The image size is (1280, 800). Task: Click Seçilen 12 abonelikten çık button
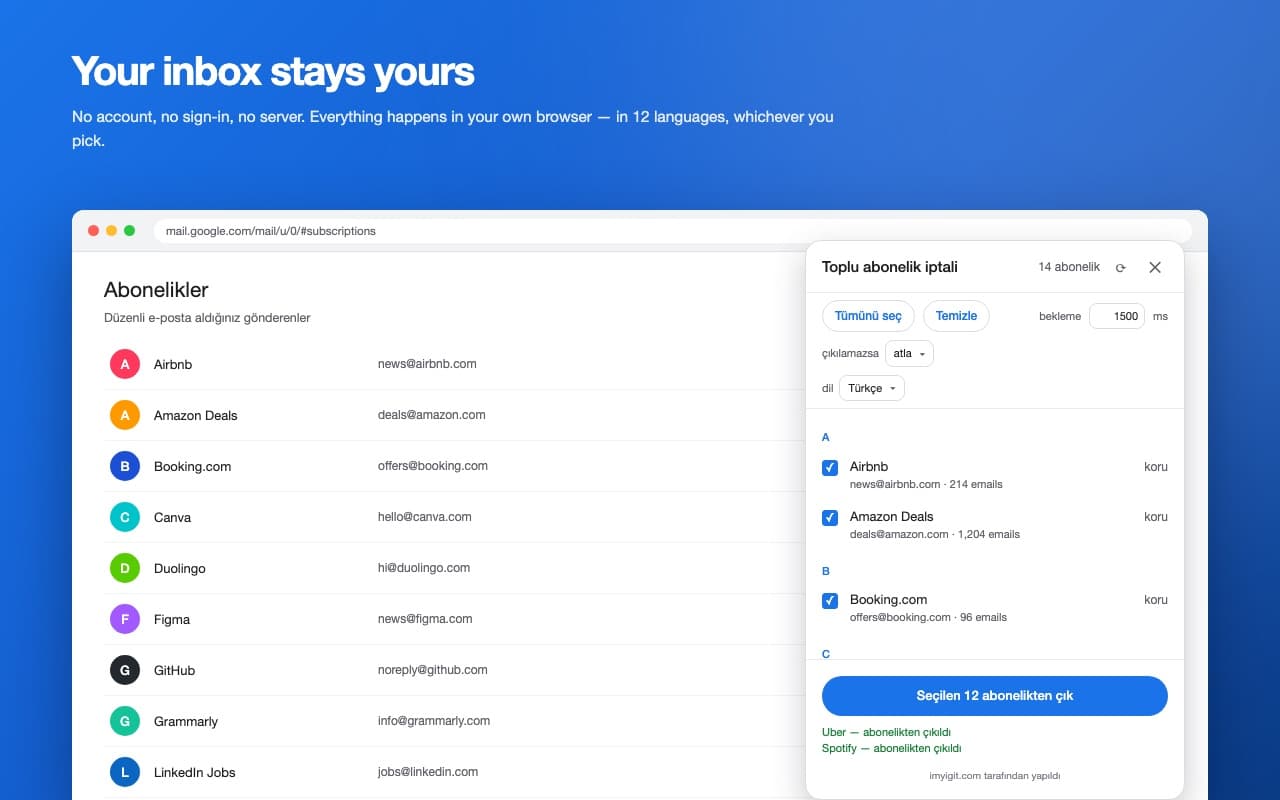point(995,695)
